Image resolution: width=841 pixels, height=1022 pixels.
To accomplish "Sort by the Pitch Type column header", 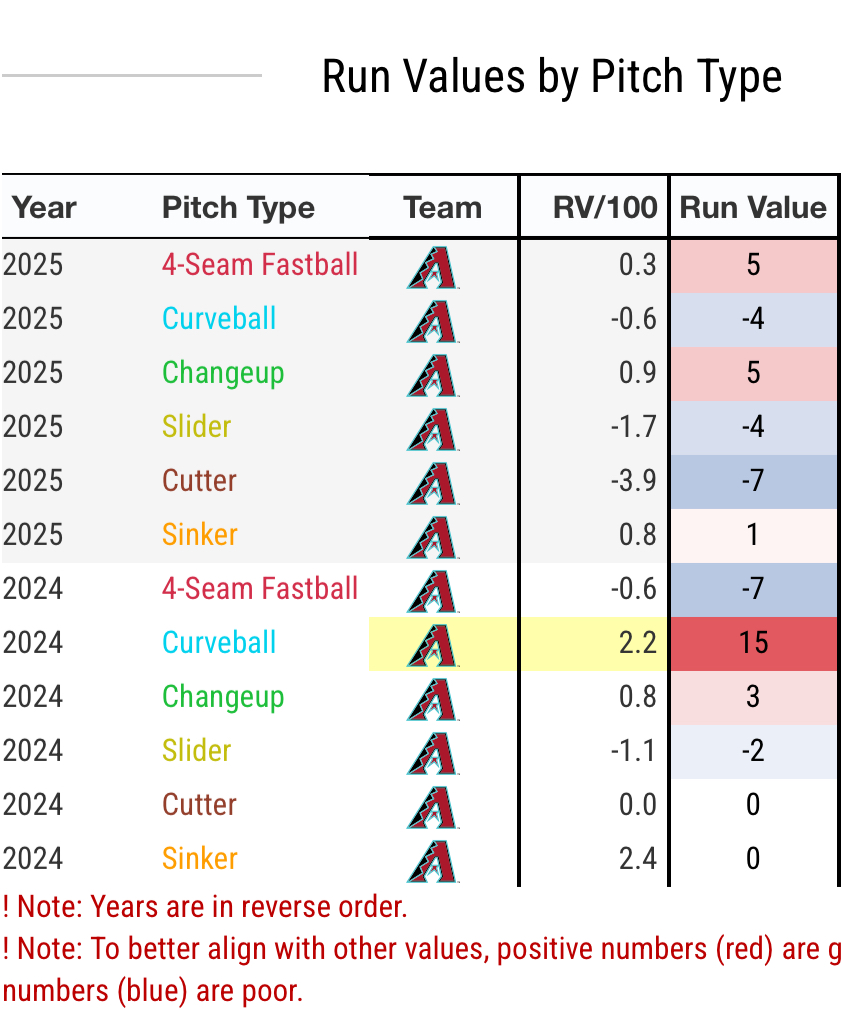I will pyautogui.click(x=238, y=208).
